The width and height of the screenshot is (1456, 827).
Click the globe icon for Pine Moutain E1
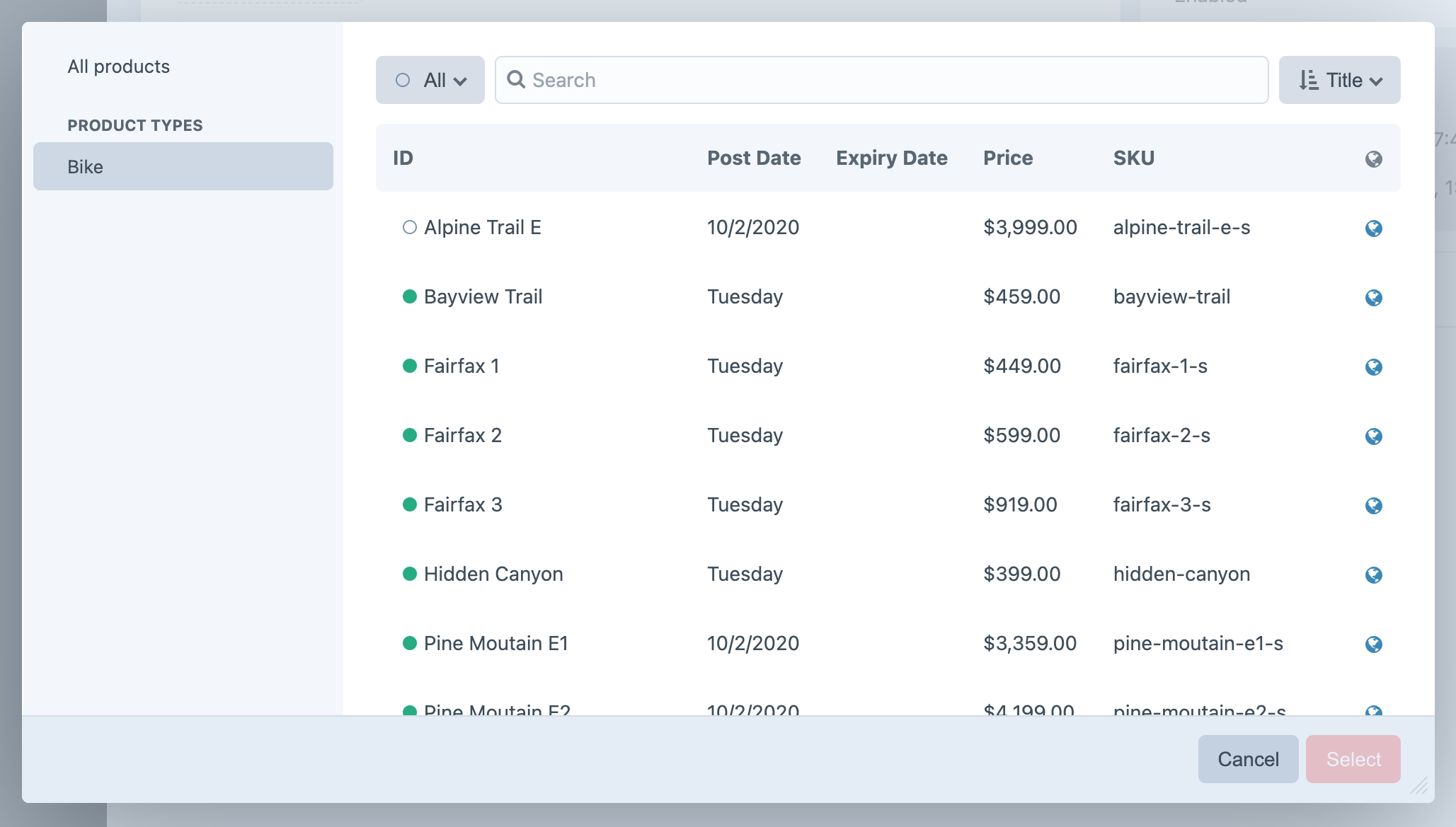click(x=1373, y=644)
